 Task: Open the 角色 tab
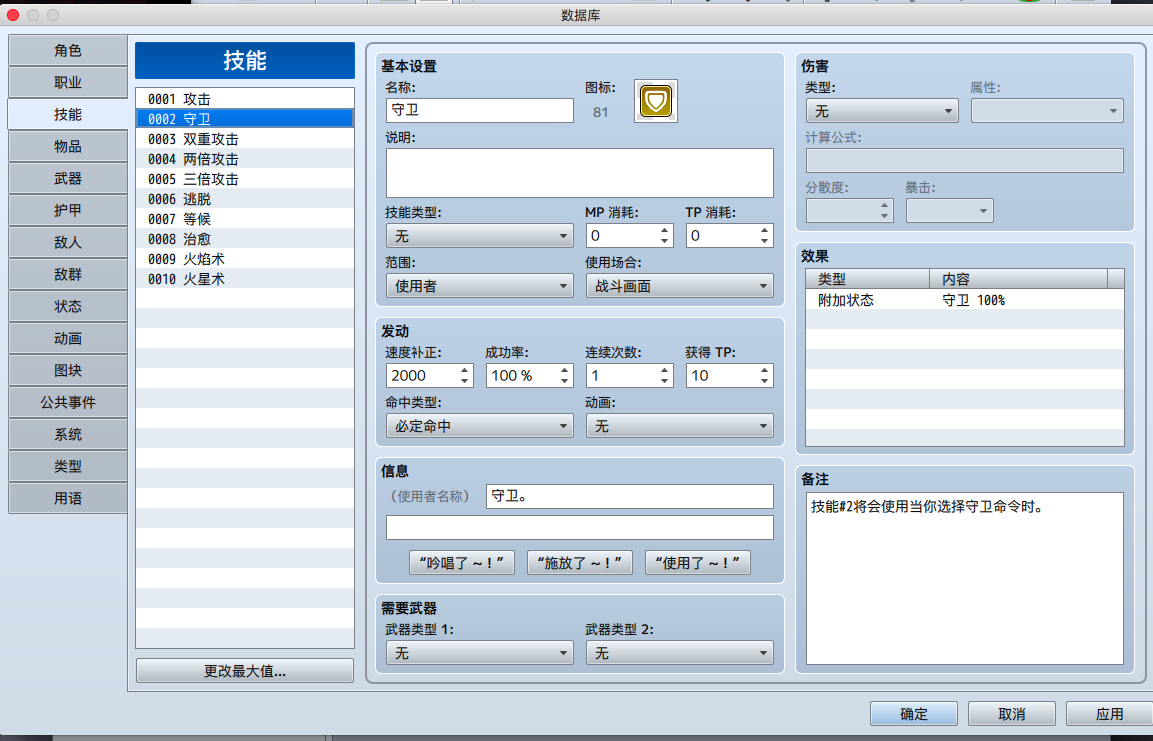pyautogui.click(x=68, y=51)
